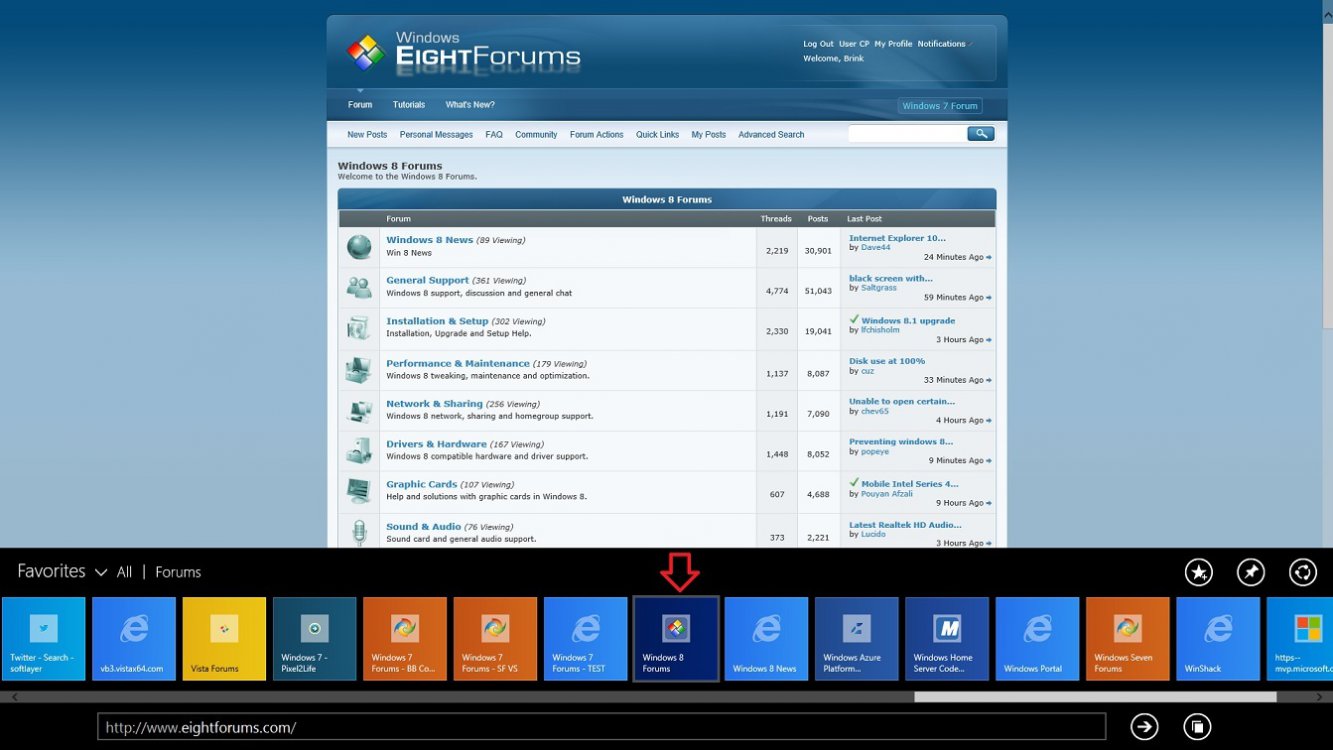
Task: Click the Windows 7 Forum button
Action: point(939,106)
